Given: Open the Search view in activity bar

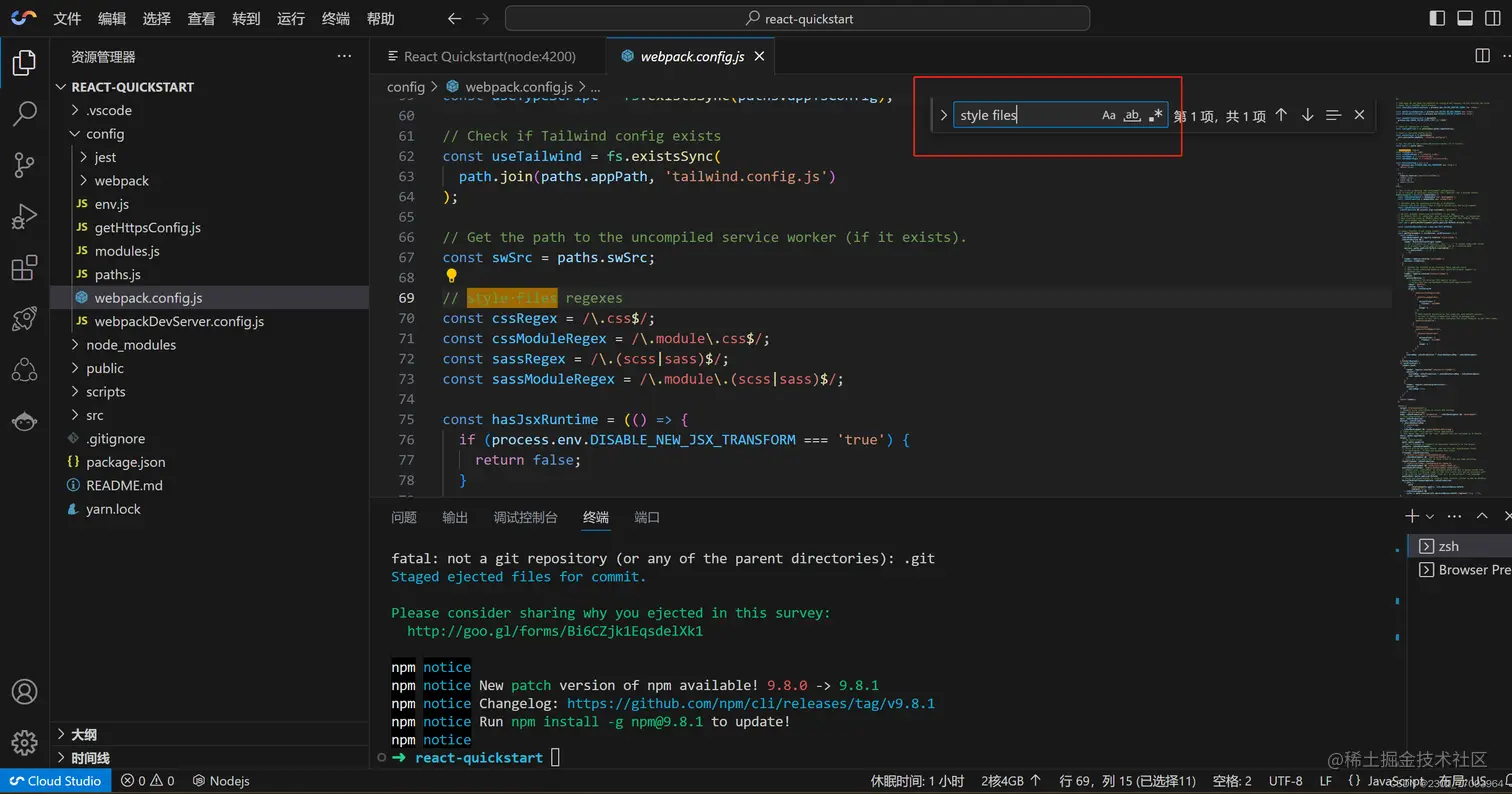Looking at the screenshot, I should (x=24, y=114).
